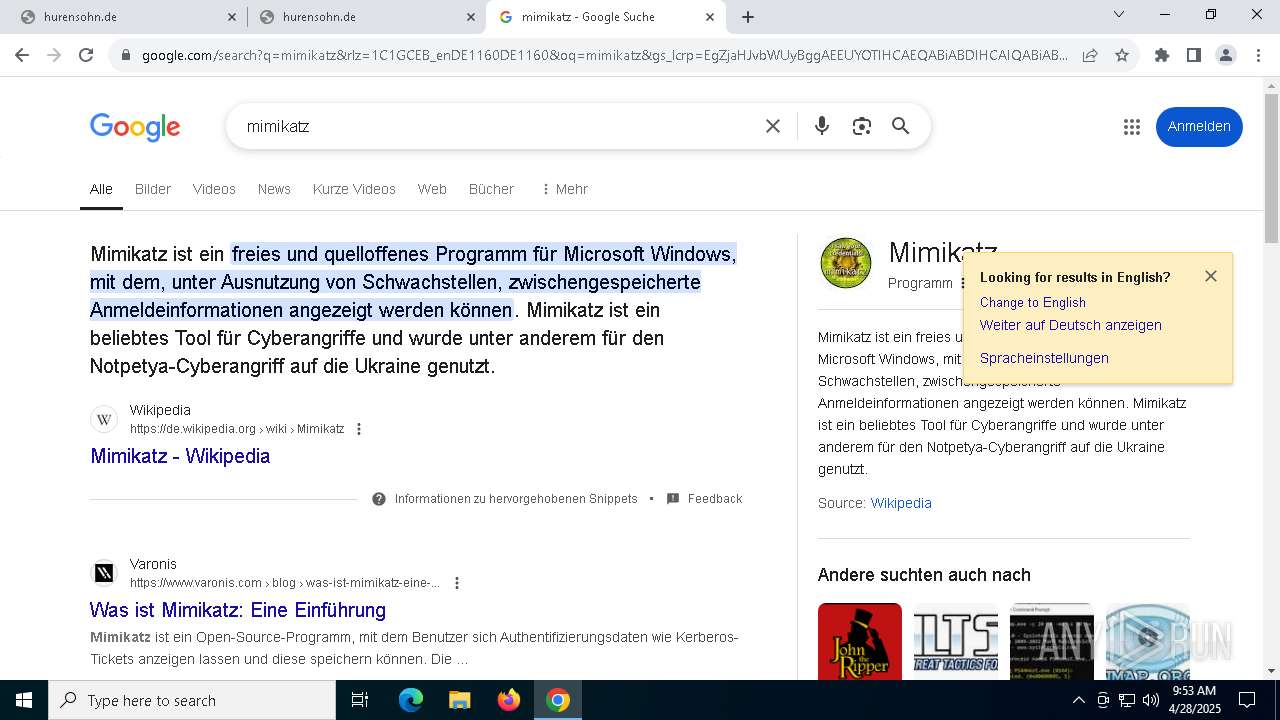The image size is (1280, 720).
Task: Launch Microsoft Edge from taskbar
Action: [x=411, y=700]
